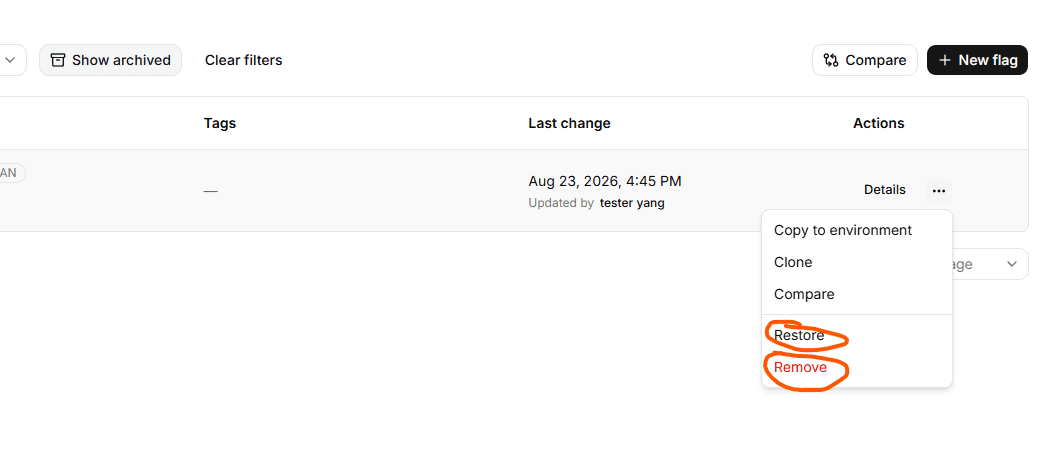Click the plus icon on New flag
This screenshot has width=1052, height=473.
point(945,60)
